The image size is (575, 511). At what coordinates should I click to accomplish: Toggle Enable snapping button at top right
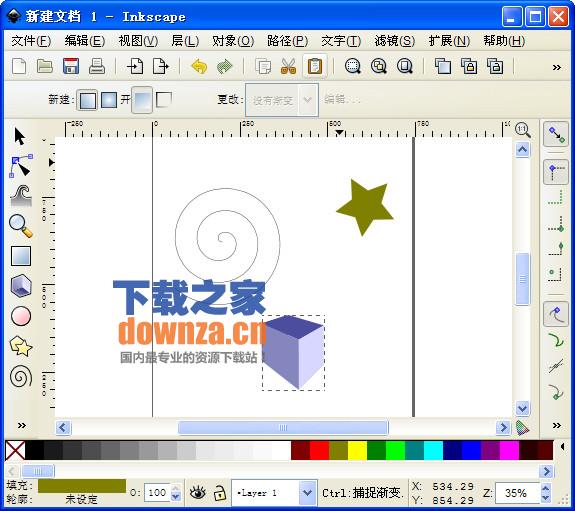556,134
